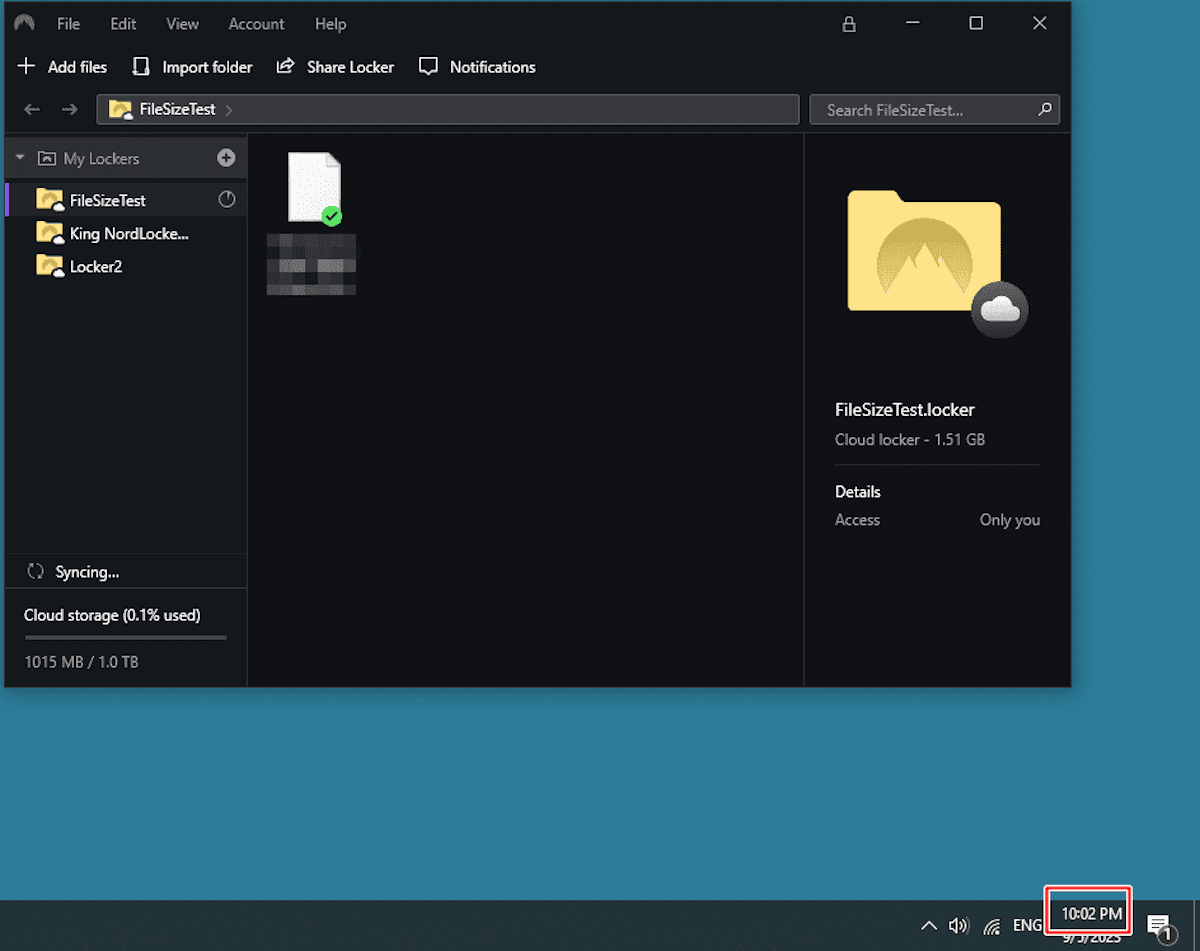This screenshot has width=1200, height=951.
Task: Open the File menu
Action: 68,24
